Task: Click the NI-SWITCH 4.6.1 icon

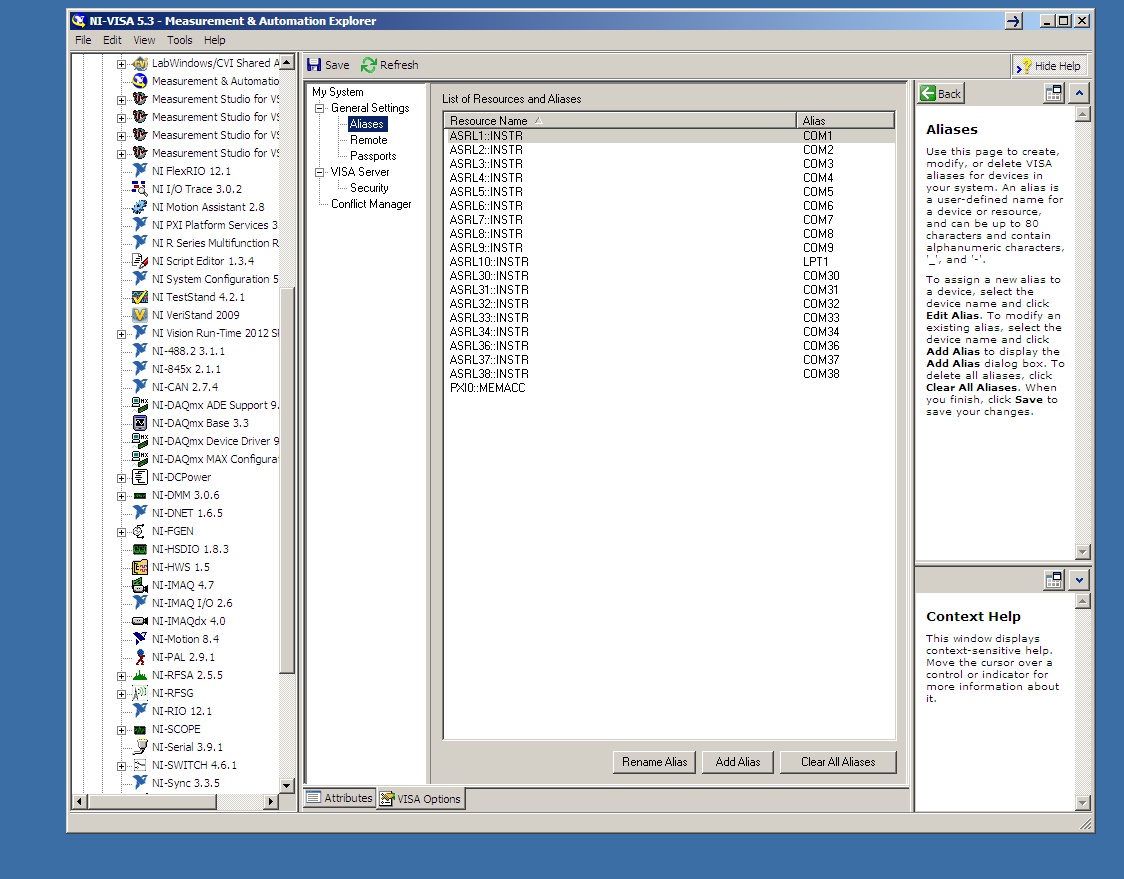Action: 140,765
